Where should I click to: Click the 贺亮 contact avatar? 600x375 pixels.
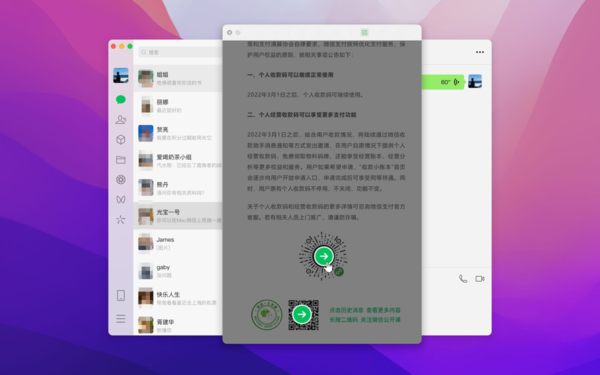(x=146, y=133)
